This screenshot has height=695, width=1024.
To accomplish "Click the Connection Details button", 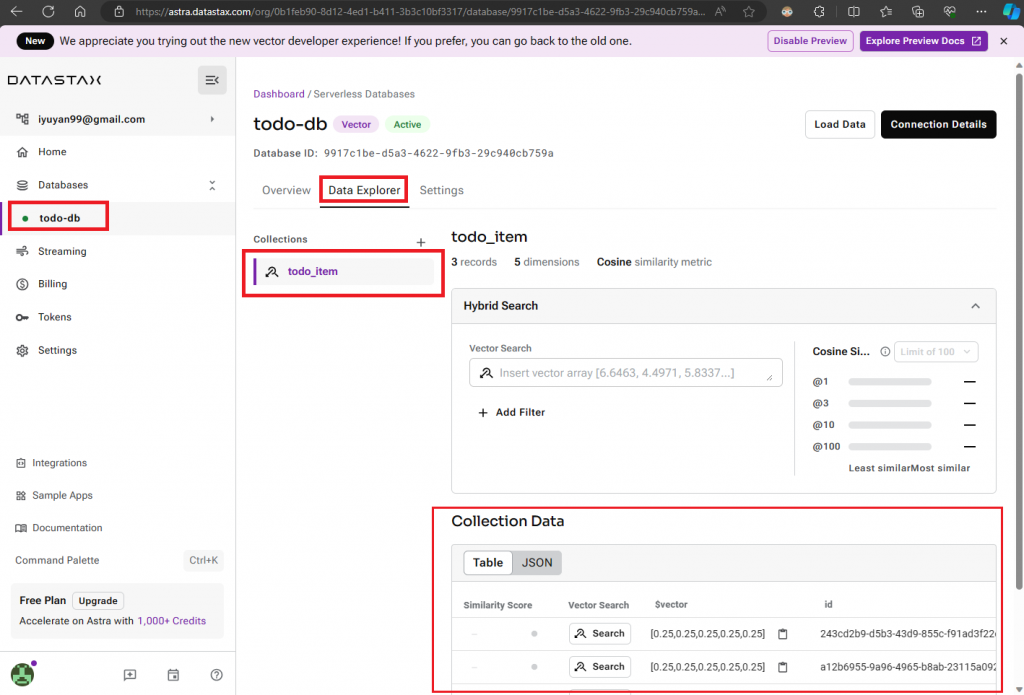I will [938, 124].
